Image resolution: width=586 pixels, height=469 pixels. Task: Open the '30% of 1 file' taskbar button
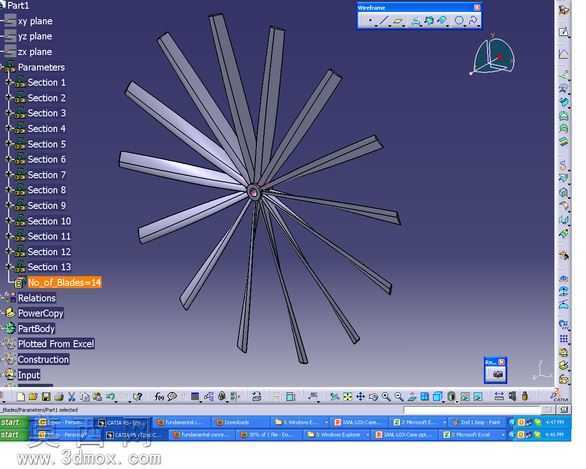[269, 435]
